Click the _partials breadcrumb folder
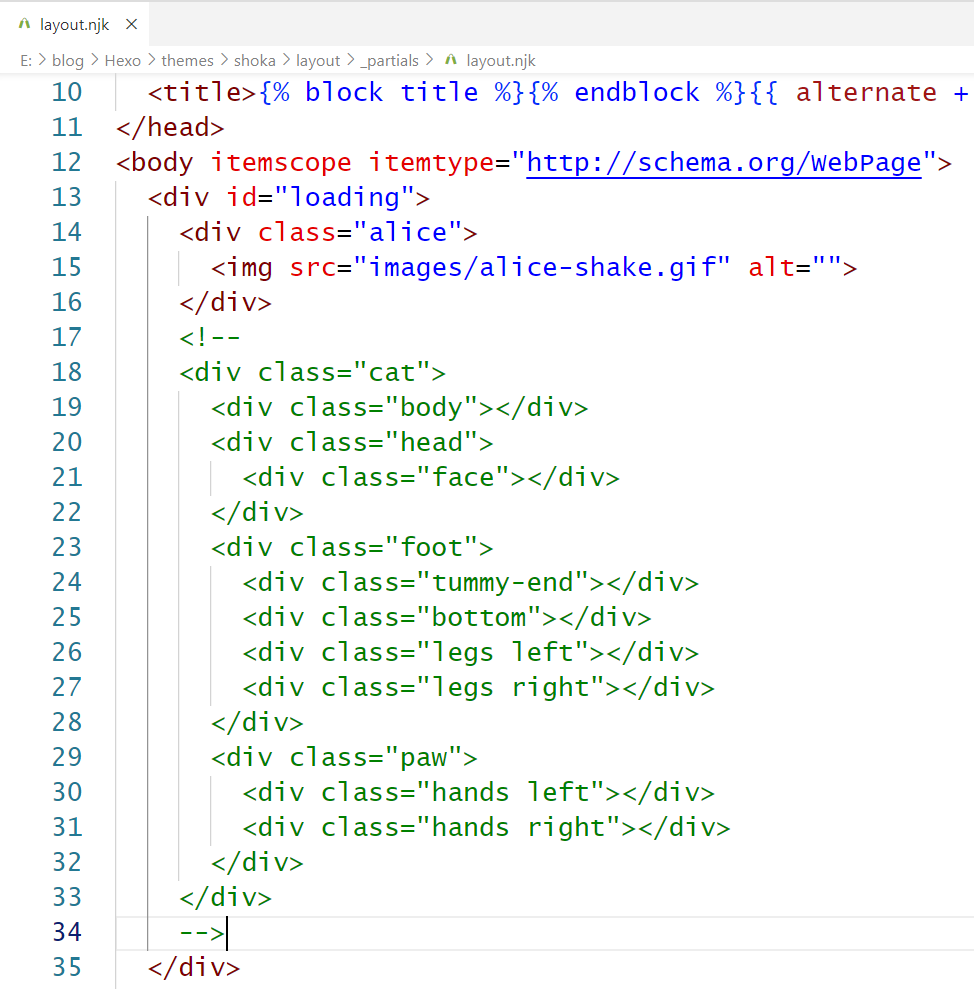The image size is (974, 989). pyautogui.click(x=392, y=60)
